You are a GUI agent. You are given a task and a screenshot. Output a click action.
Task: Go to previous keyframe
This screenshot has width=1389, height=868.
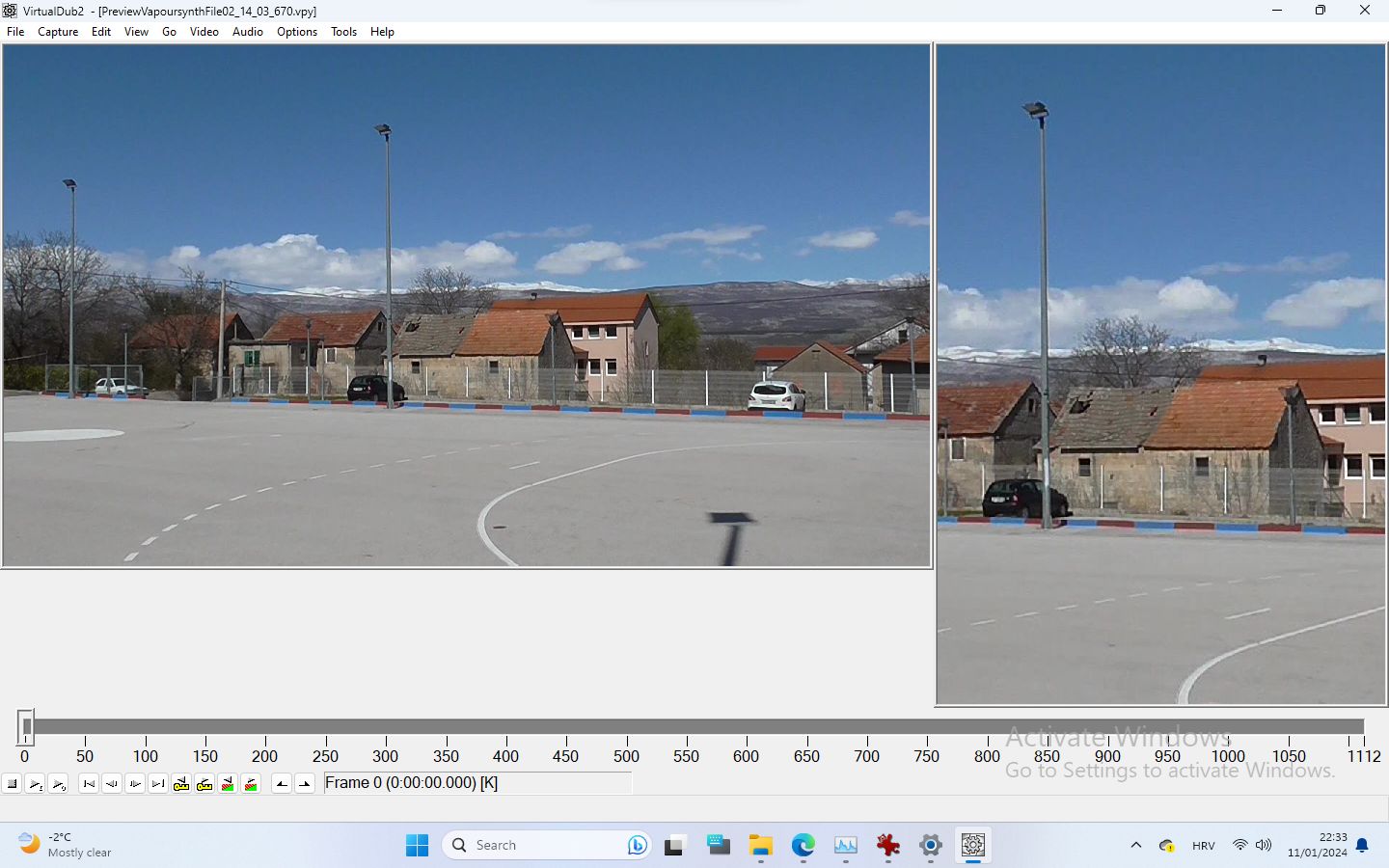tap(181, 784)
